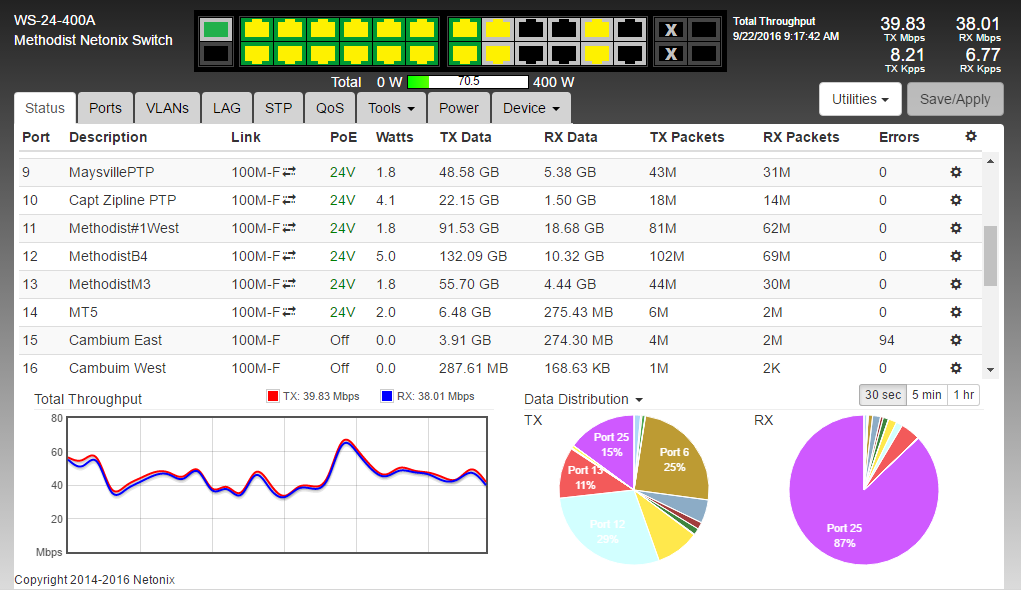Open settings gear for MaysvillePTP port
Image resolution: width=1021 pixels, height=590 pixels.
click(955, 172)
